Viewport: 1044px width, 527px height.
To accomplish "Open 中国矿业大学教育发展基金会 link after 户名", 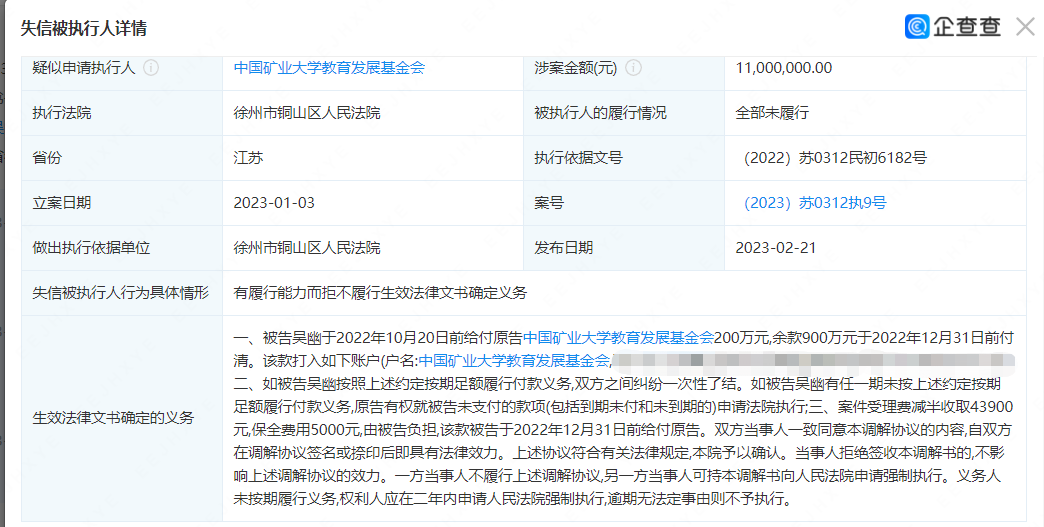I will pyautogui.click(x=514, y=361).
